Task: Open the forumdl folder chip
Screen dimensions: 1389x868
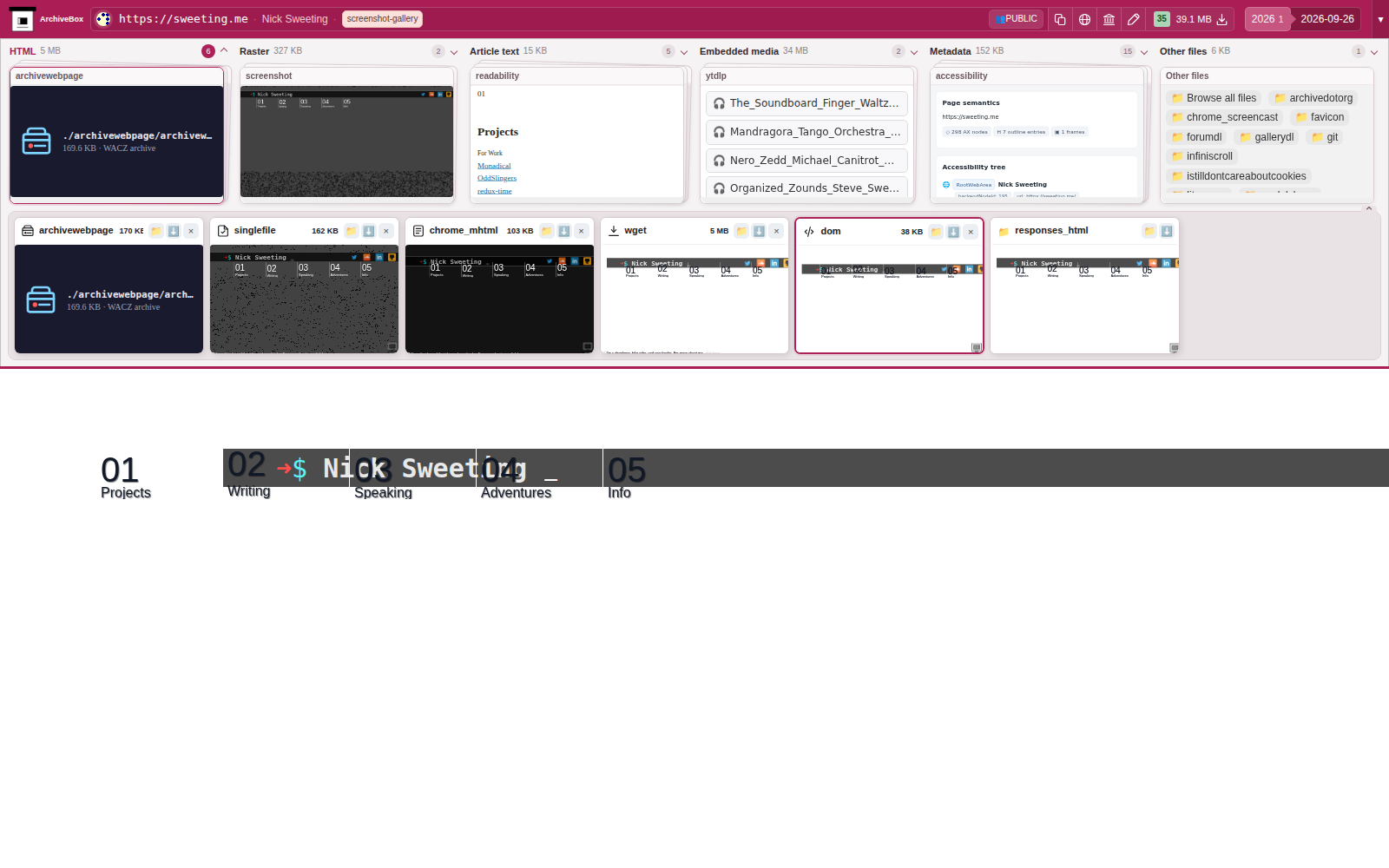Action: point(1196,137)
